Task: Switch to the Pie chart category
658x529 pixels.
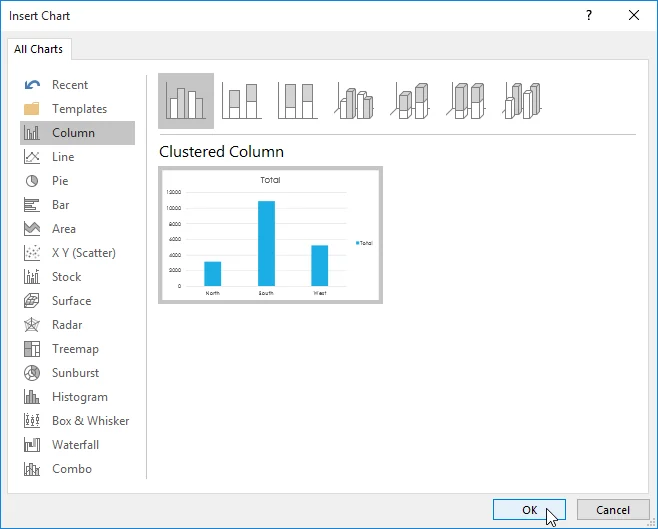Action: [x=78, y=181]
